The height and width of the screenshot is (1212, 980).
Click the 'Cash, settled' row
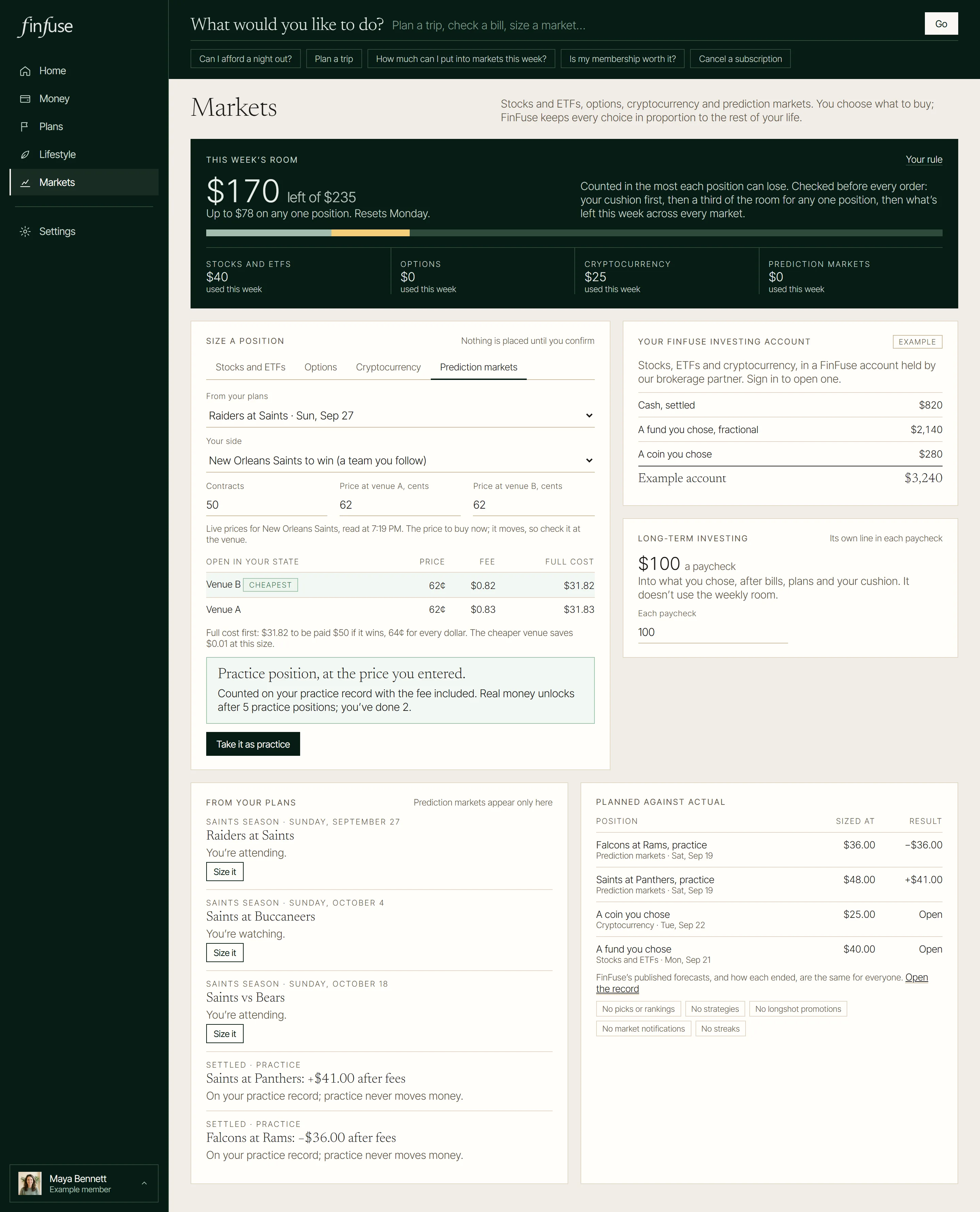coord(790,405)
